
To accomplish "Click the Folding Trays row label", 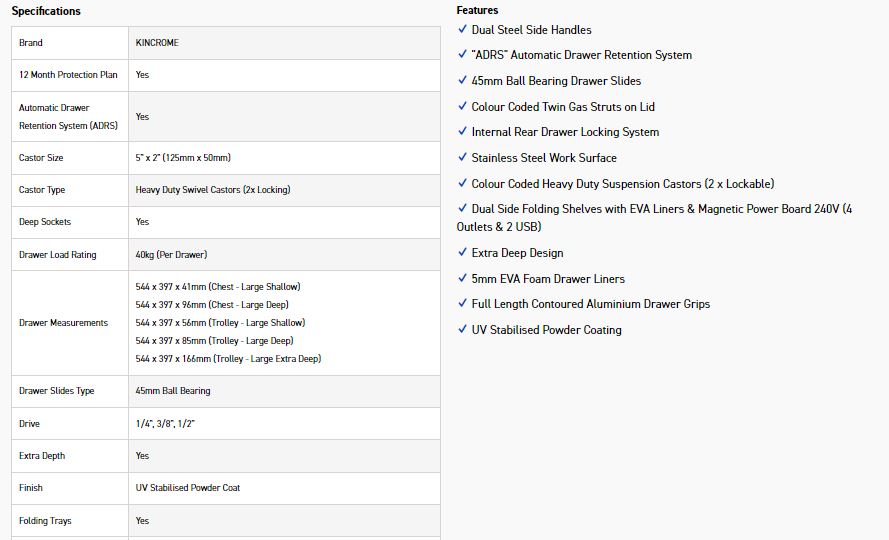I will 45,521.
